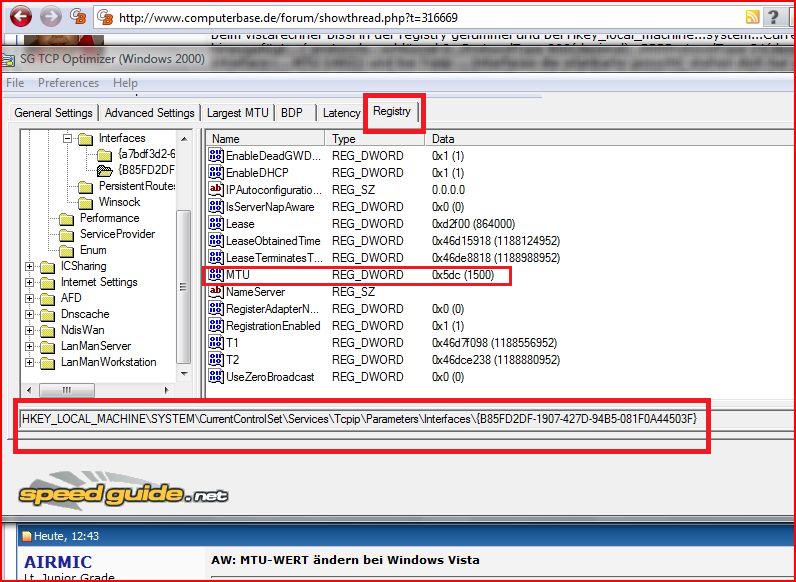
Task: Select the Lease DWORD value icon
Action: (x=216, y=223)
